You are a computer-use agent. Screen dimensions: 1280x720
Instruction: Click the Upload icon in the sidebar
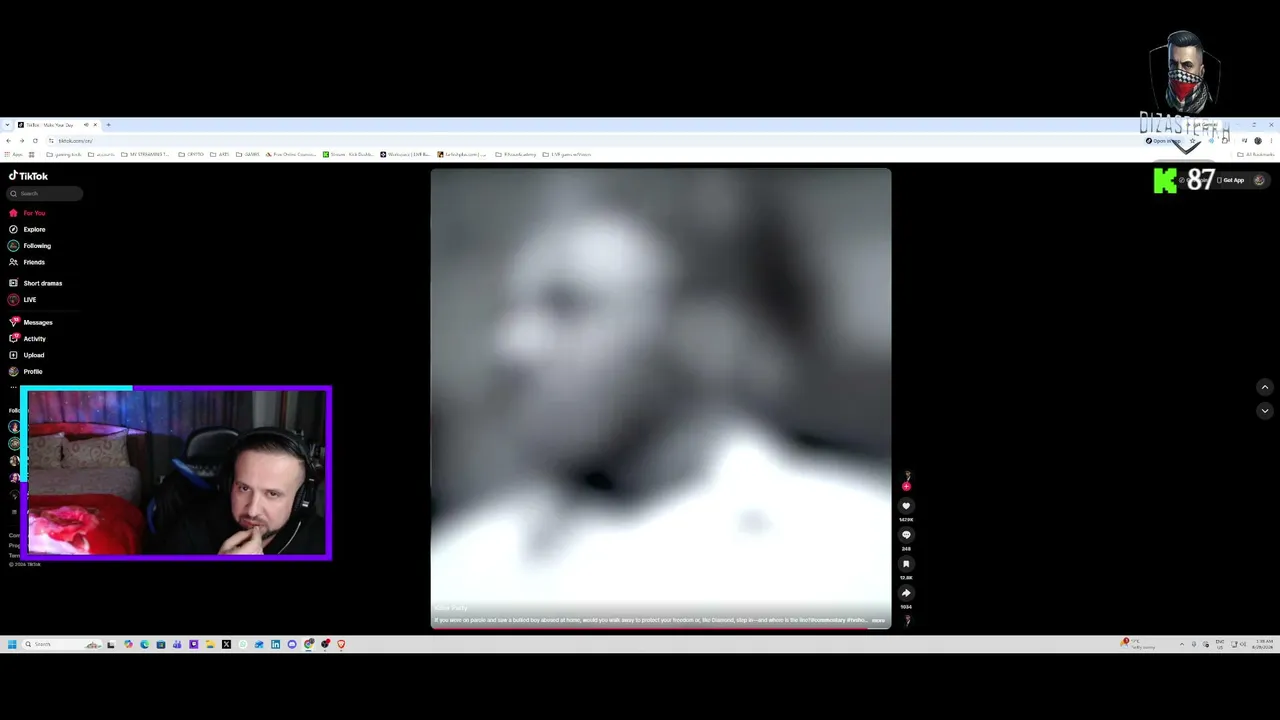pyautogui.click(x=13, y=355)
